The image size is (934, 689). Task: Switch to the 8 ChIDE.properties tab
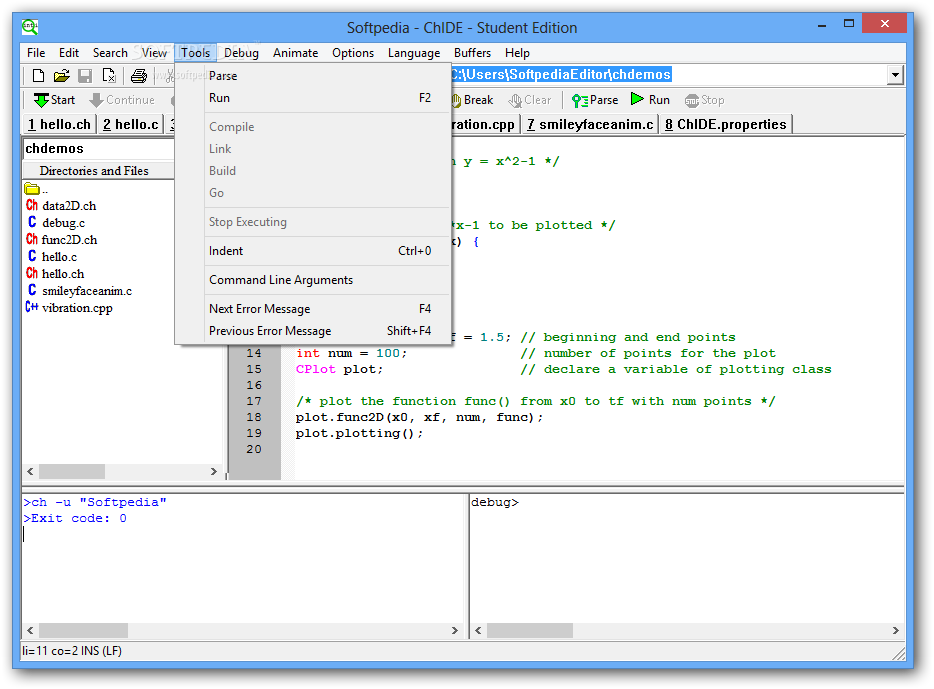[x=726, y=124]
